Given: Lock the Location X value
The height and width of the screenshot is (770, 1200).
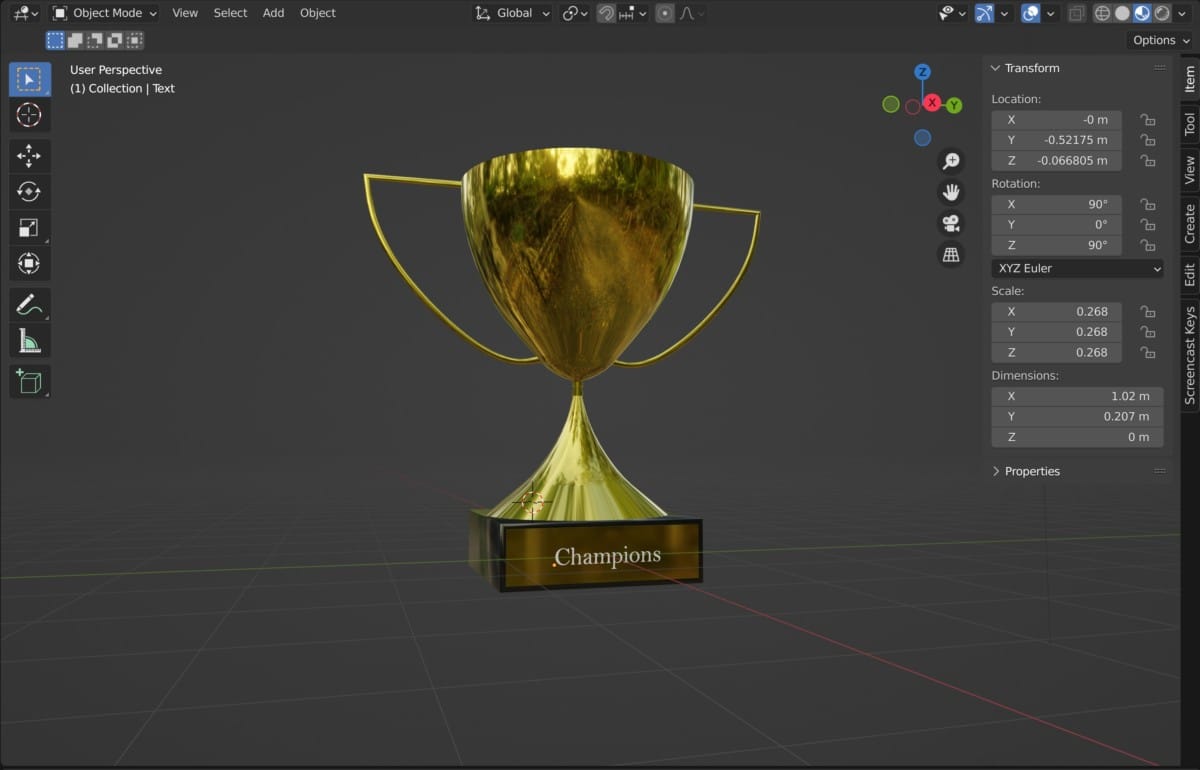Looking at the screenshot, I should (x=1148, y=120).
